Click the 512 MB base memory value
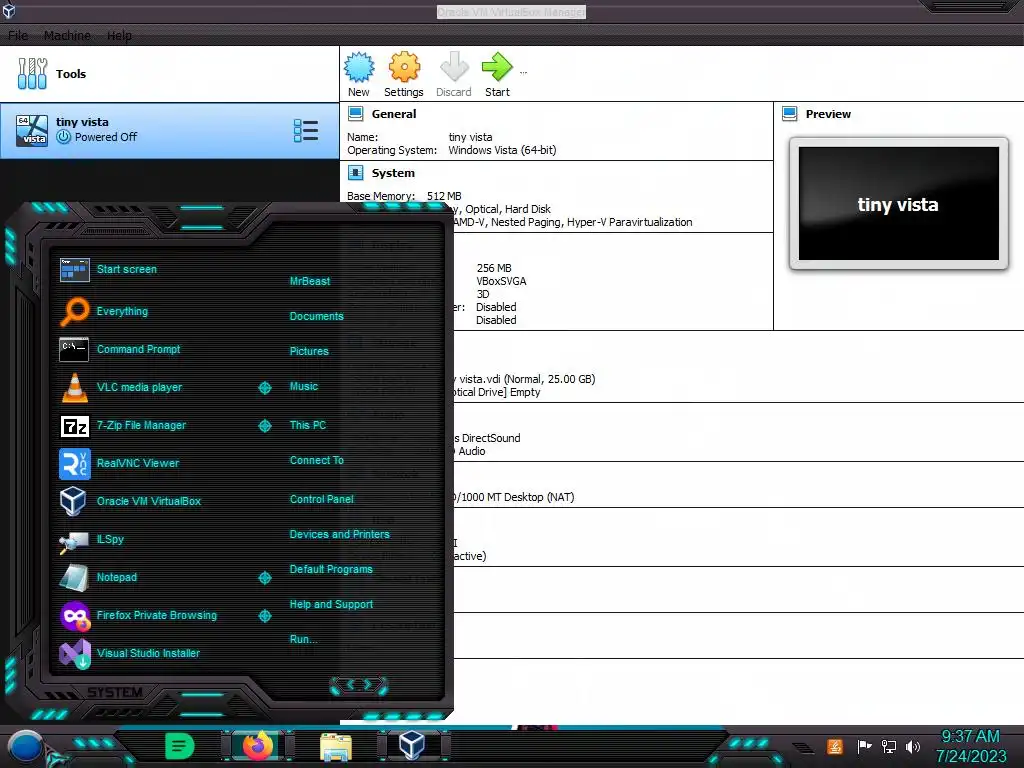 pyautogui.click(x=444, y=196)
